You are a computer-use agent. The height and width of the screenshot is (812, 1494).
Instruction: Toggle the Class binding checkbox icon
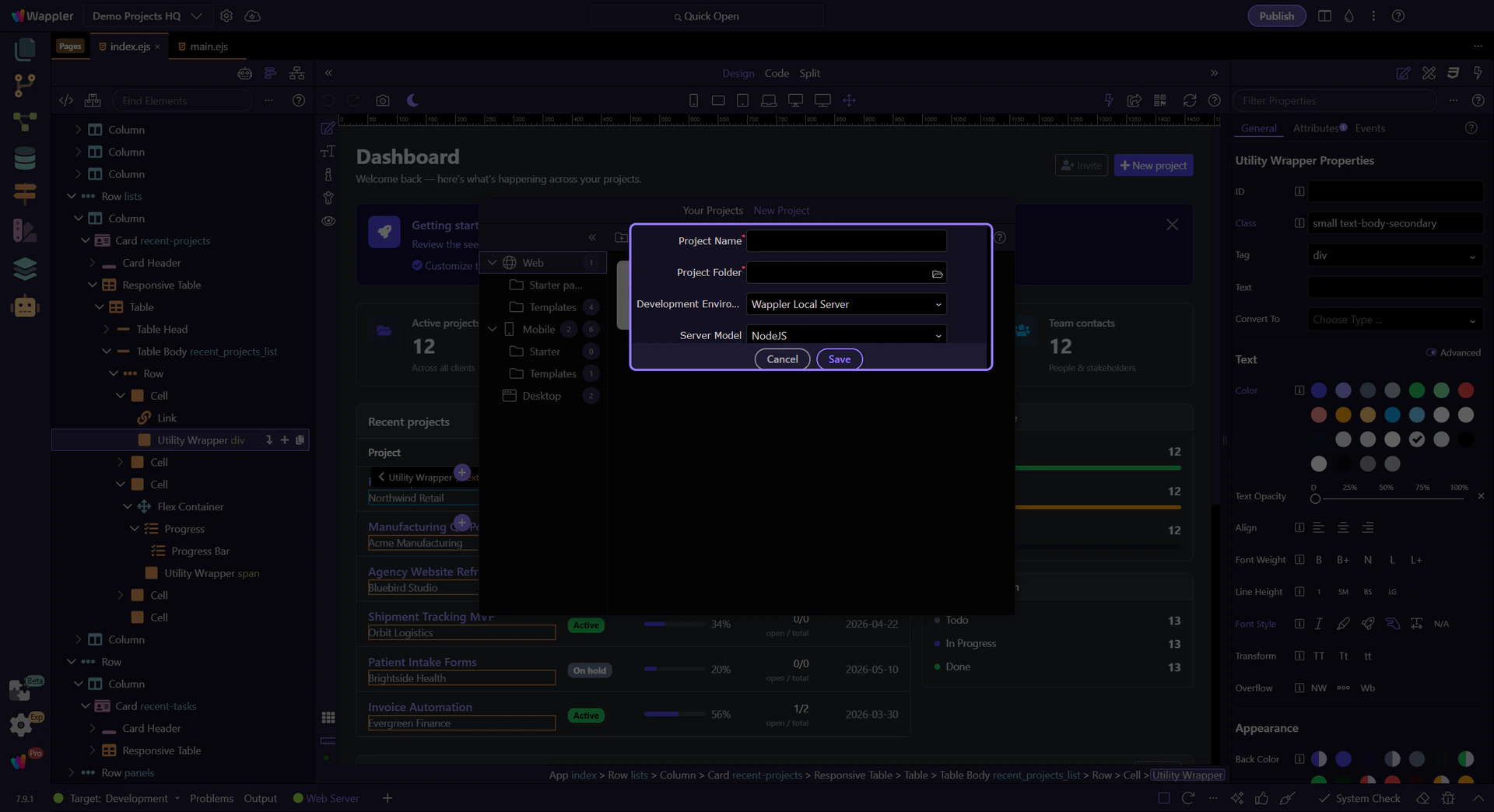click(1299, 223)
